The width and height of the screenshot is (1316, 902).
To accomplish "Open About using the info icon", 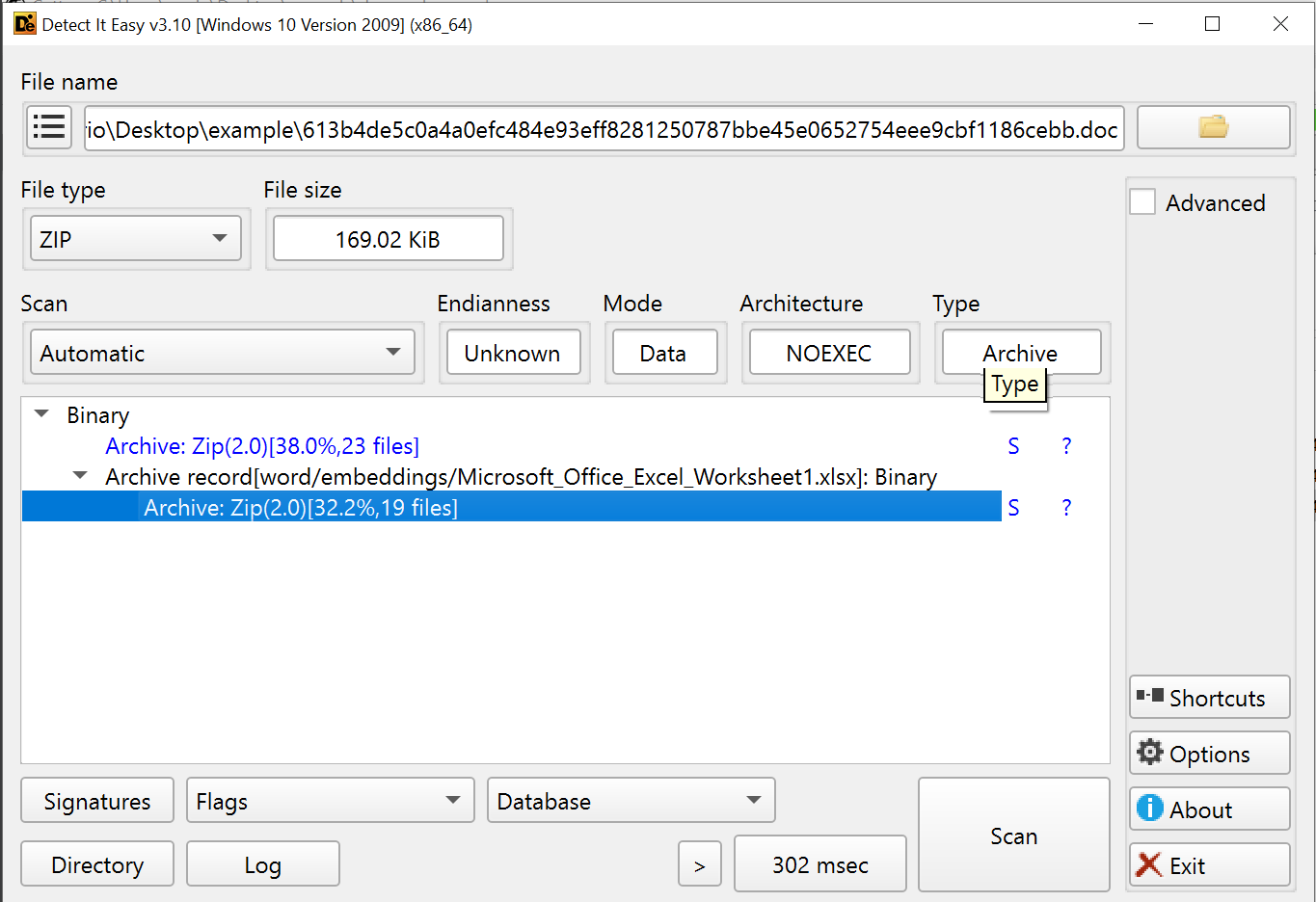I will pyautogui.click(x=1150, y=809).
